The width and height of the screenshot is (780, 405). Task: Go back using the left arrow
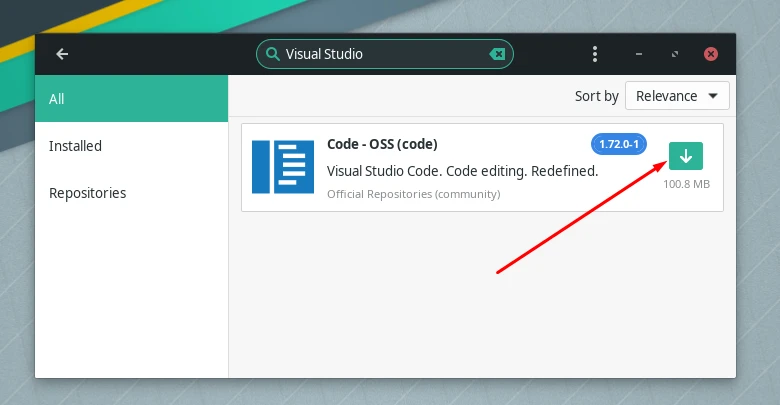pos(62,54)
